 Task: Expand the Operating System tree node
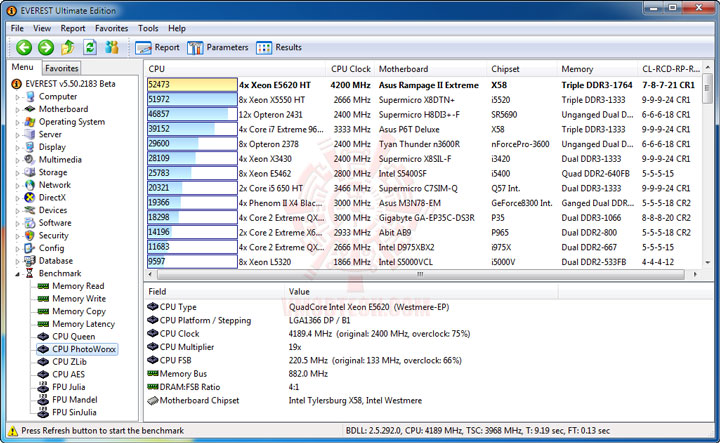17,123
